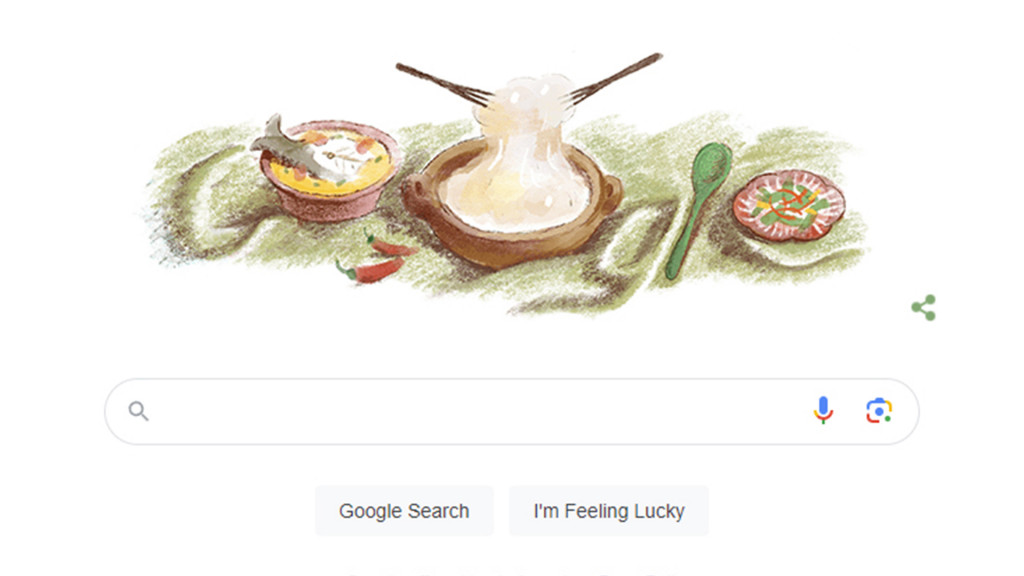Click the blue and red microphone
Image resolution: width=1024 pixels, height=576 pixels.
(x=823, y=411)
